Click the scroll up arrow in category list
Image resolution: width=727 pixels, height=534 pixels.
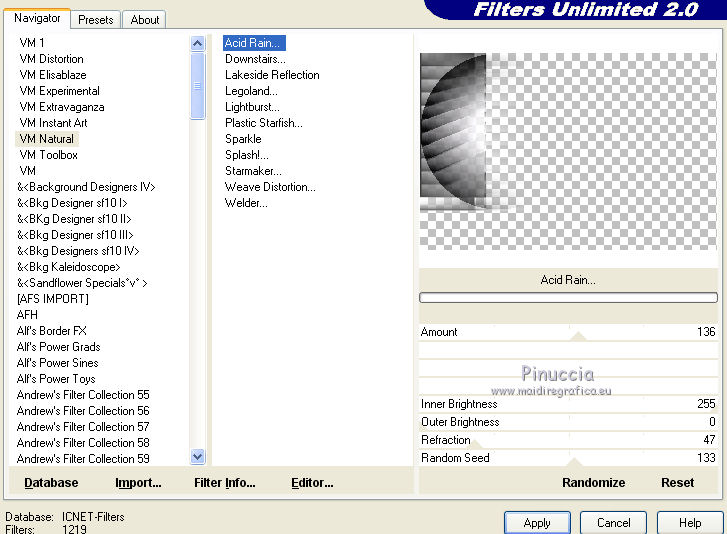point(198,44)
